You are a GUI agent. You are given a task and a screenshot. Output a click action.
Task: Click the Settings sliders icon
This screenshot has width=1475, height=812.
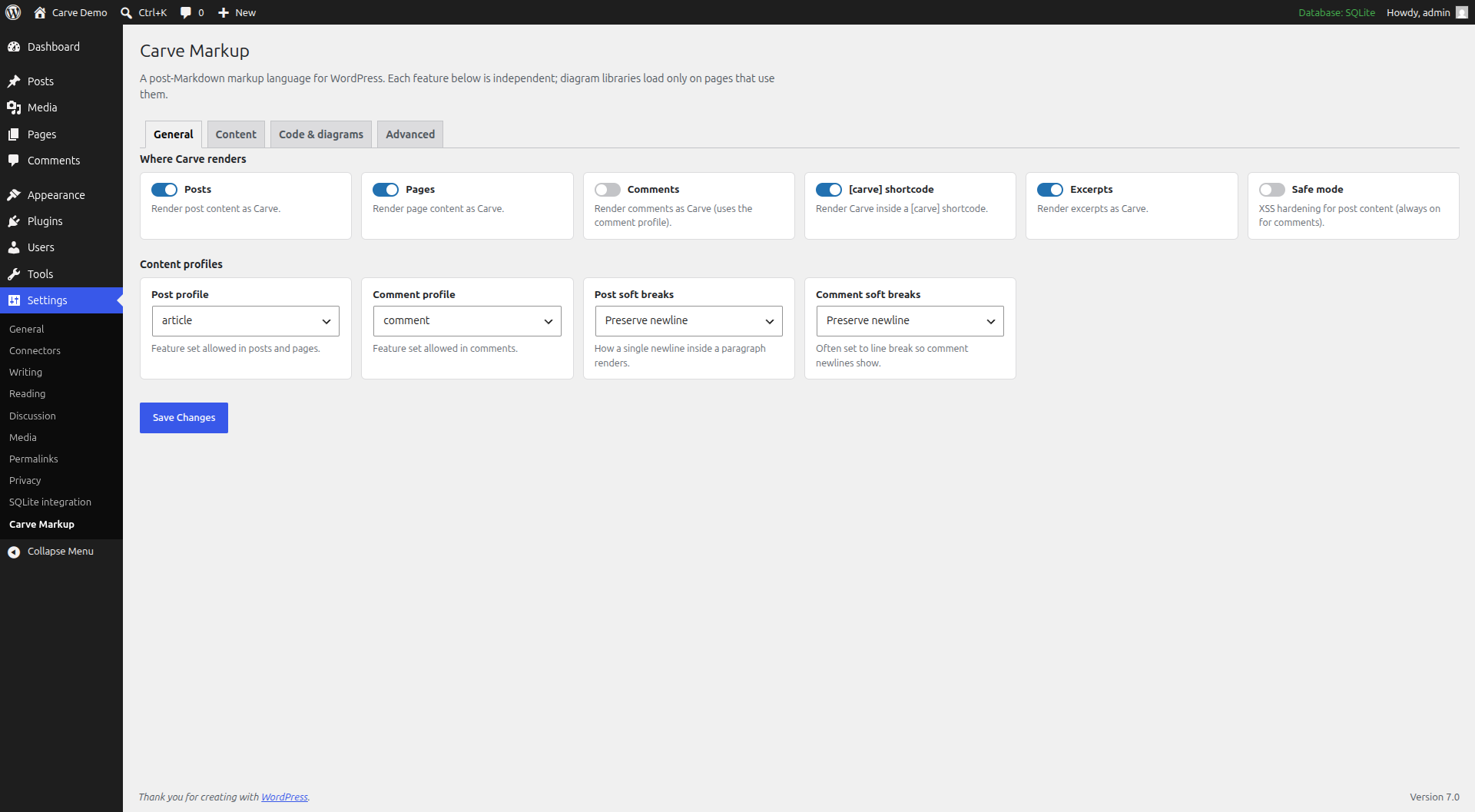click(14, 300)
